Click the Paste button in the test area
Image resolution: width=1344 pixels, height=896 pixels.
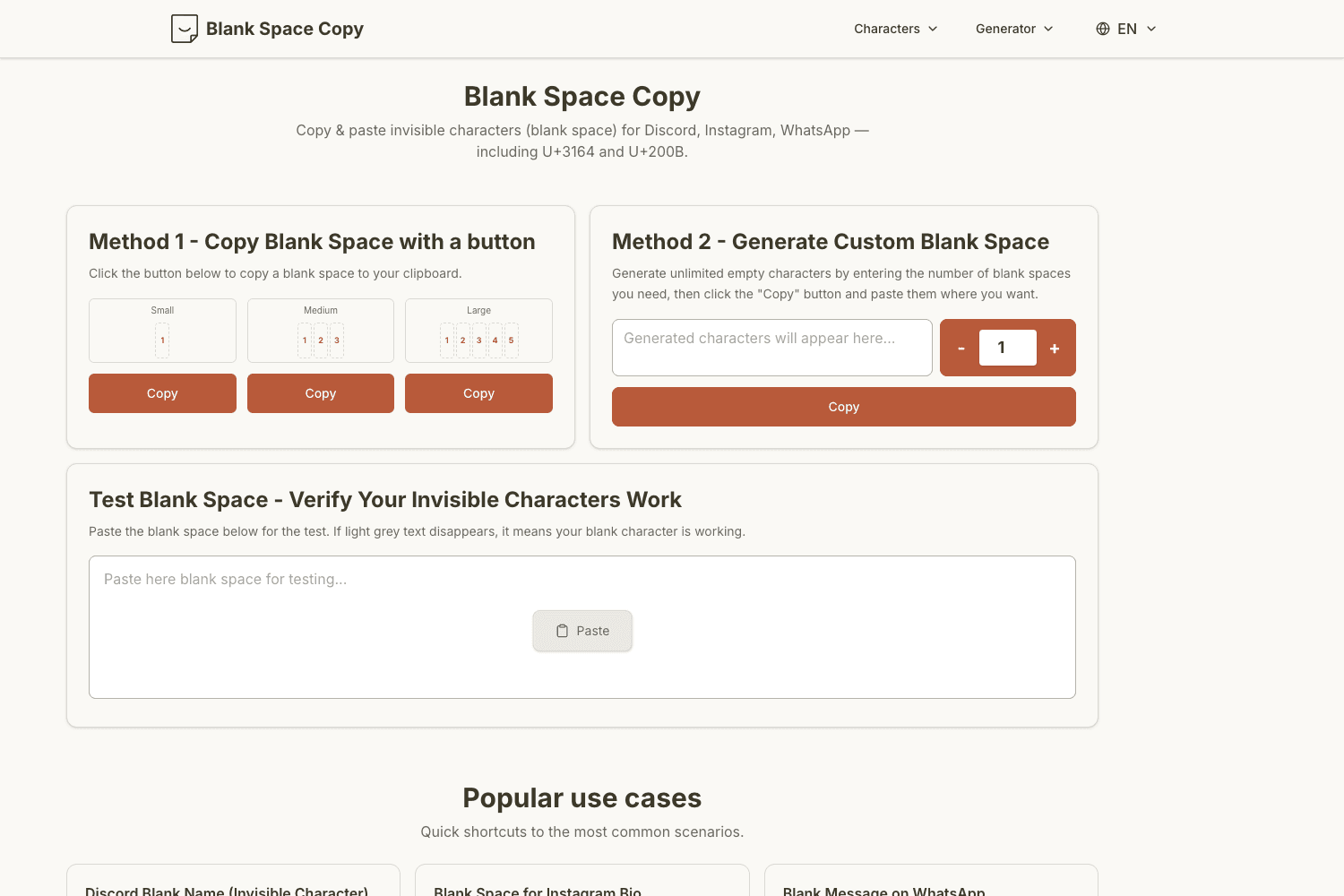click(x=582, y=631)
